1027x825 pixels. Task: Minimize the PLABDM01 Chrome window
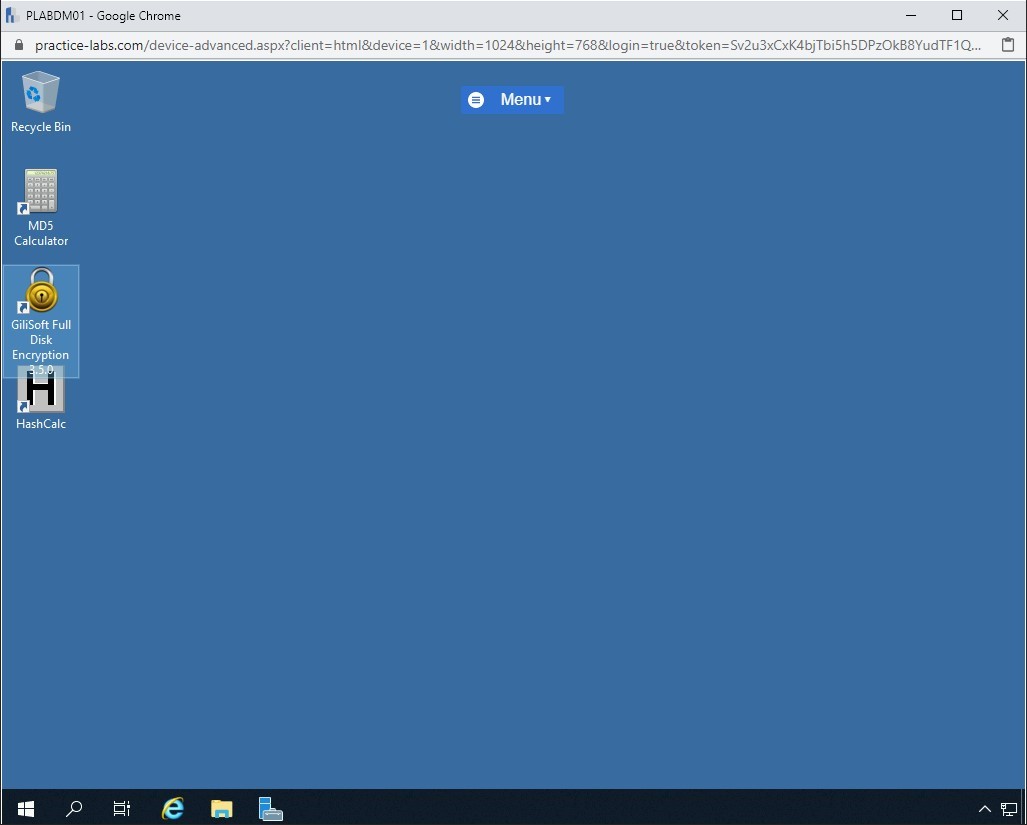pyautogui.click(x=911, y=15)
